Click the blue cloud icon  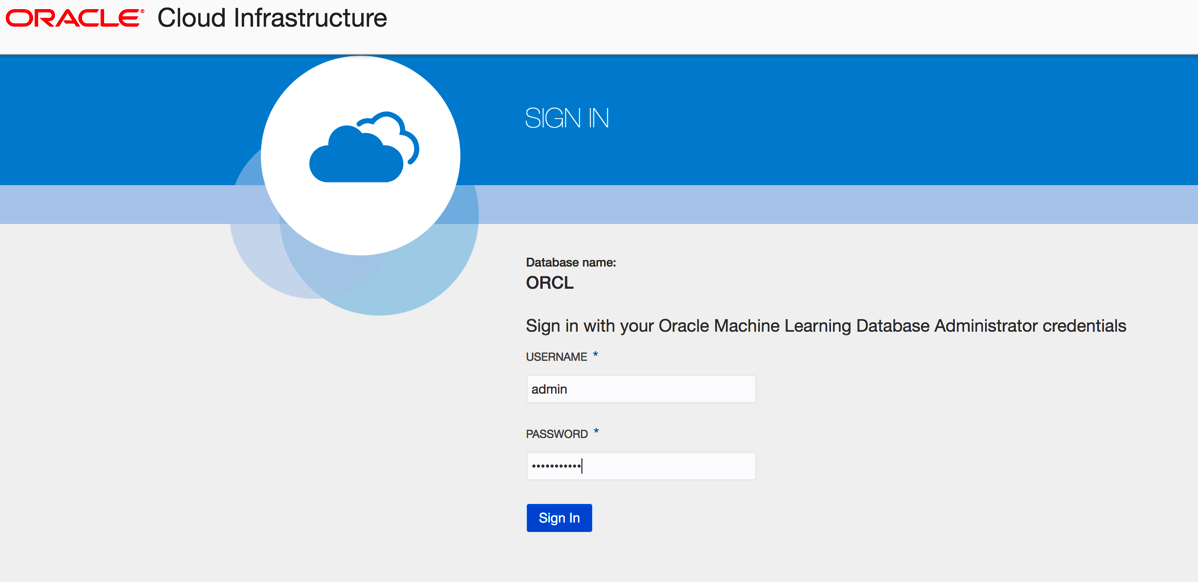coord(364,147)
